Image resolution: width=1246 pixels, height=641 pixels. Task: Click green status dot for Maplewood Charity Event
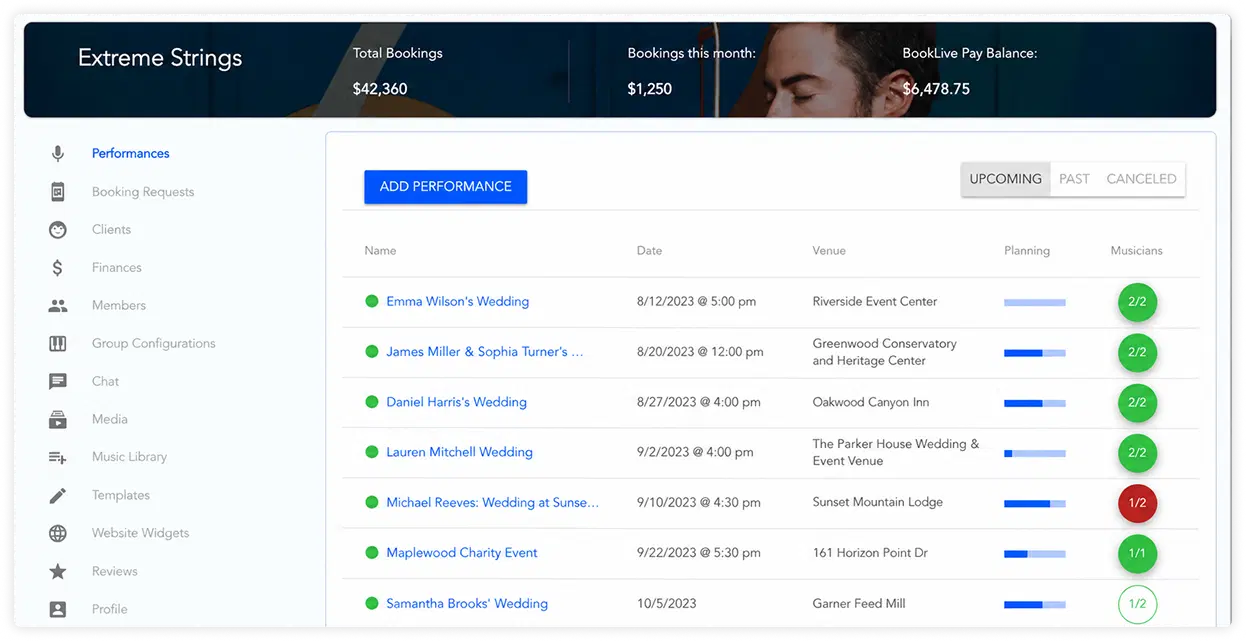point(372,553)
